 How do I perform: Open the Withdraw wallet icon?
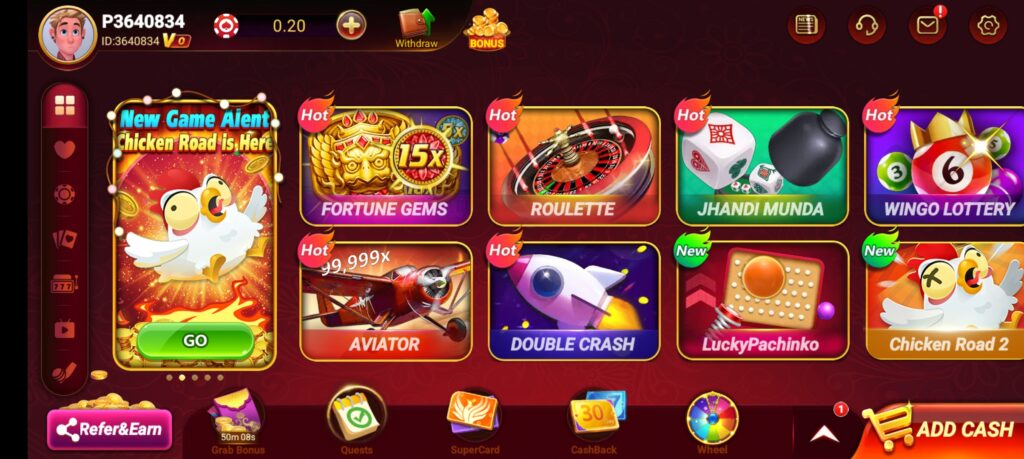point(416,29)
